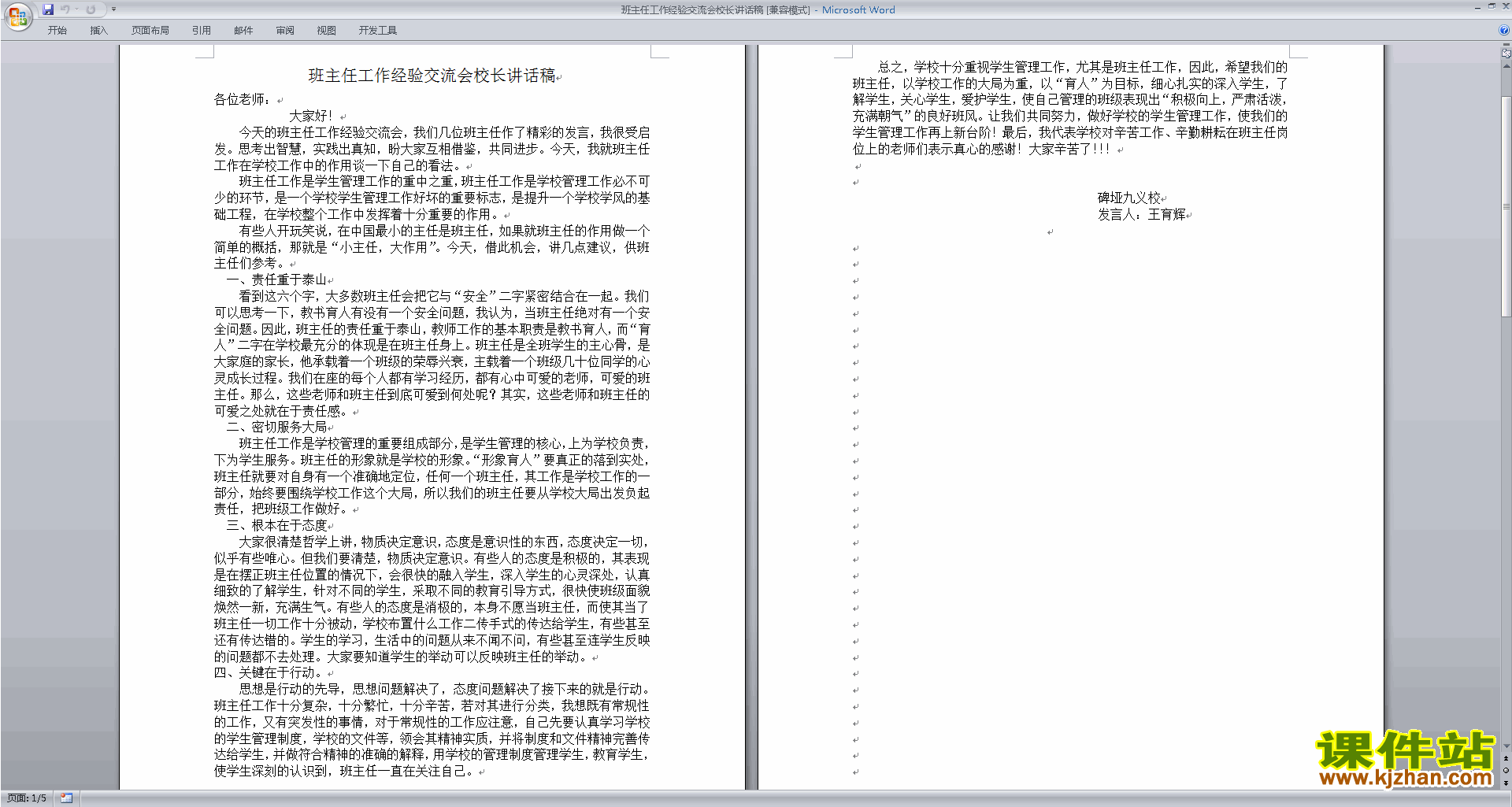Click the greeting line 各位老师：
The height and width of the screenshot is (807, 1512).
(x=243, y=100)
